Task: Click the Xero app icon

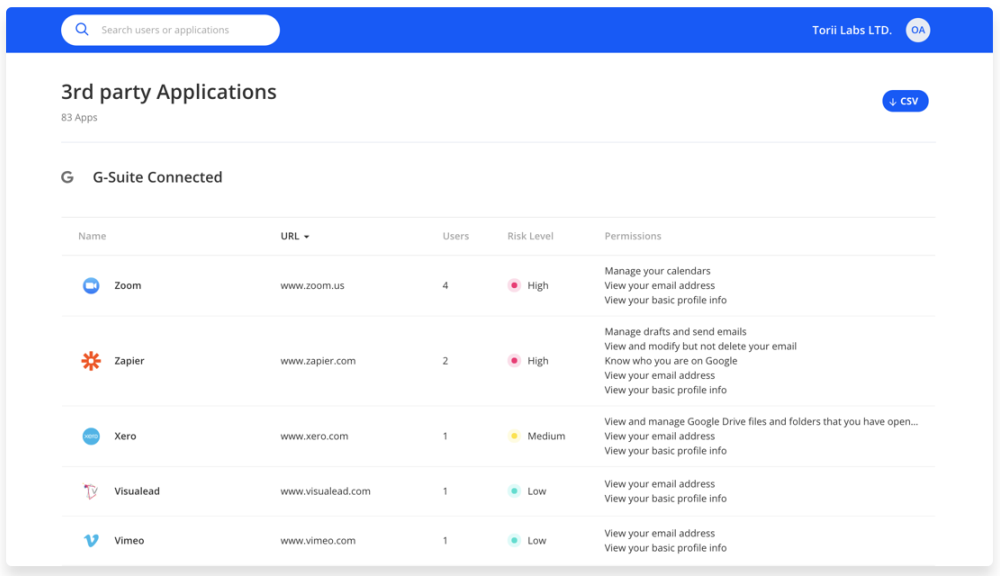Action: pos(91,436)
